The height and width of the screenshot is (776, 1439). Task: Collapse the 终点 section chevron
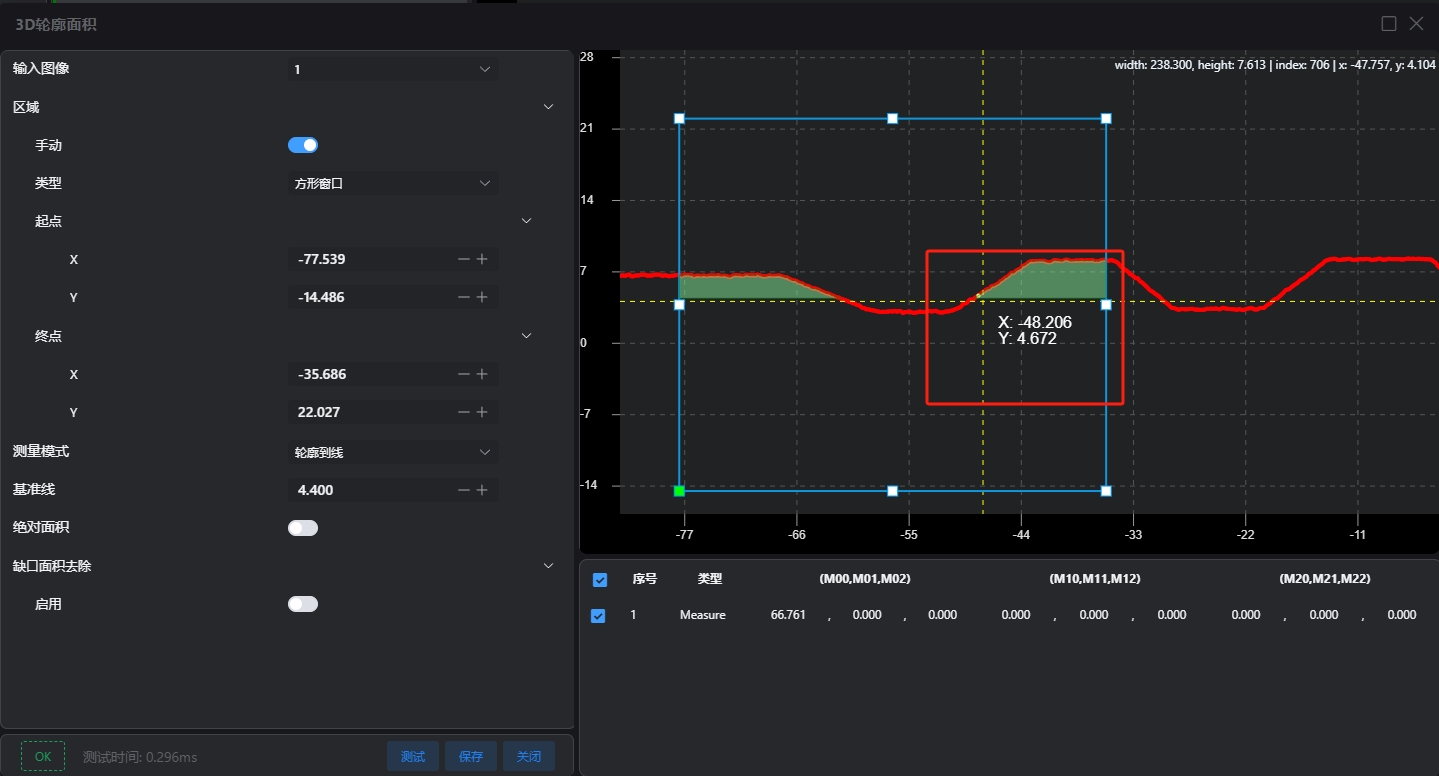coord(527,336)
